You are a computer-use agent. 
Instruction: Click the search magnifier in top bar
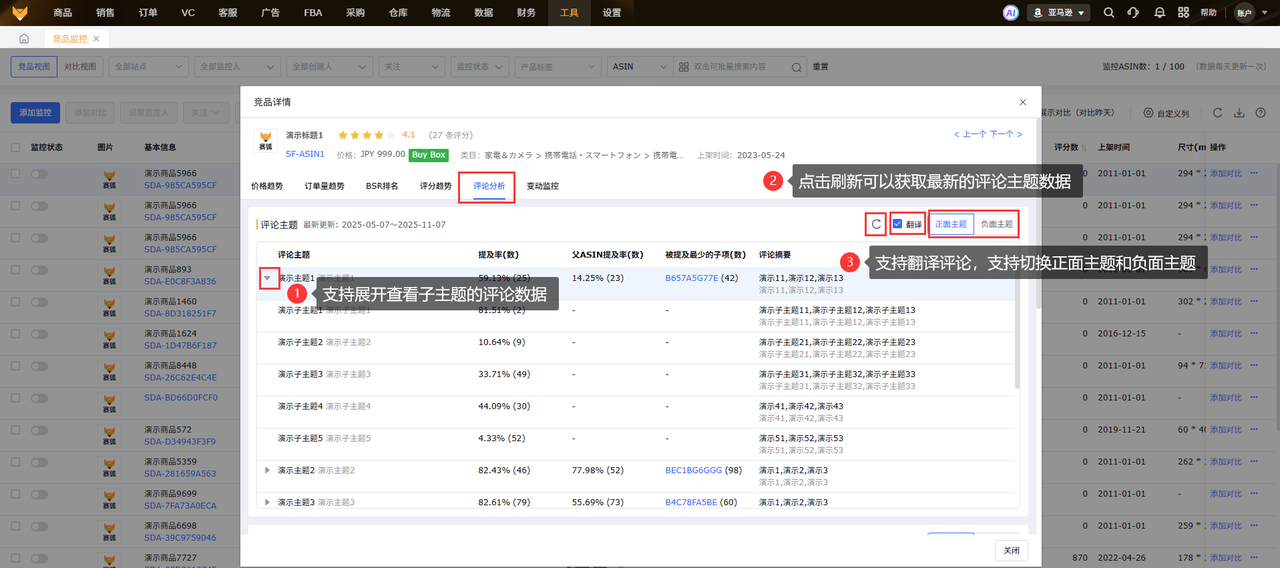coord(1108,13)
